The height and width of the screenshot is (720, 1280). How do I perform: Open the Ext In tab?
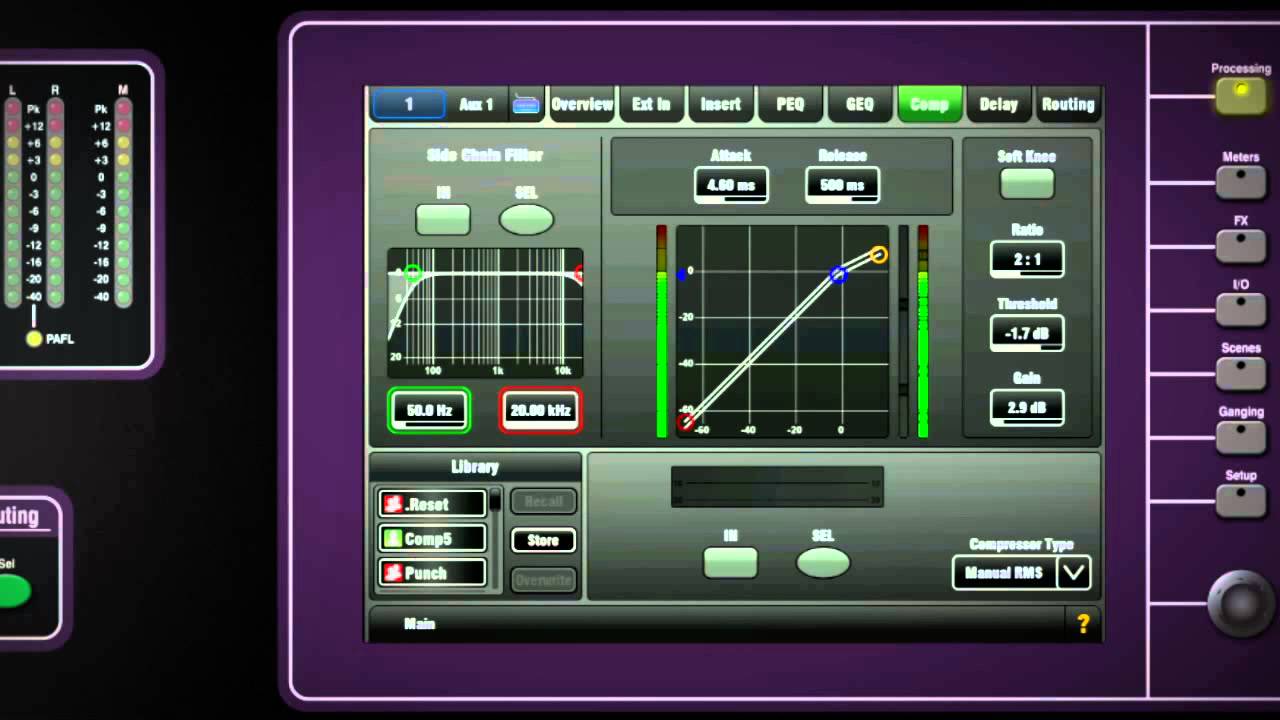point(651,104)
